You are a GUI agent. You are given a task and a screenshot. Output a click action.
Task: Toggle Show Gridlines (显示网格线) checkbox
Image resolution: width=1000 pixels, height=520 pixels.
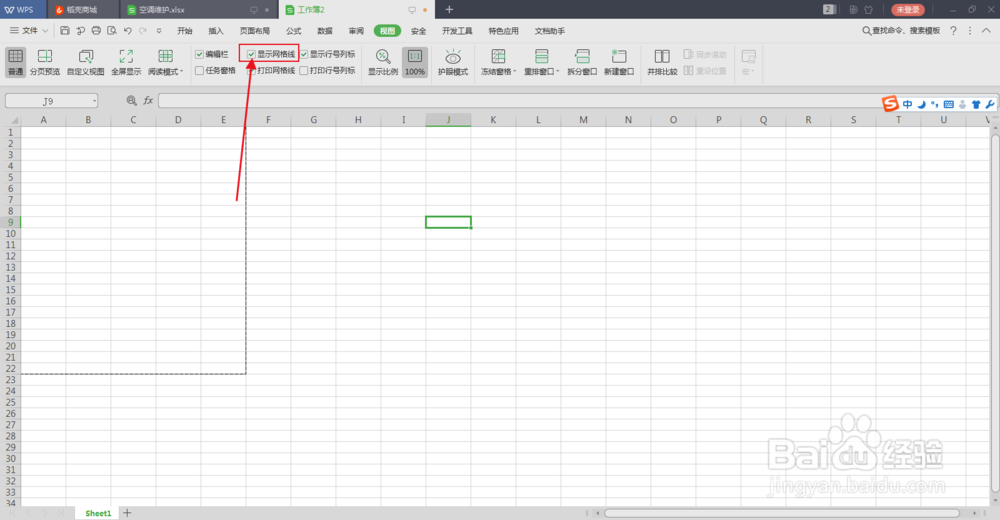point(251,54)
